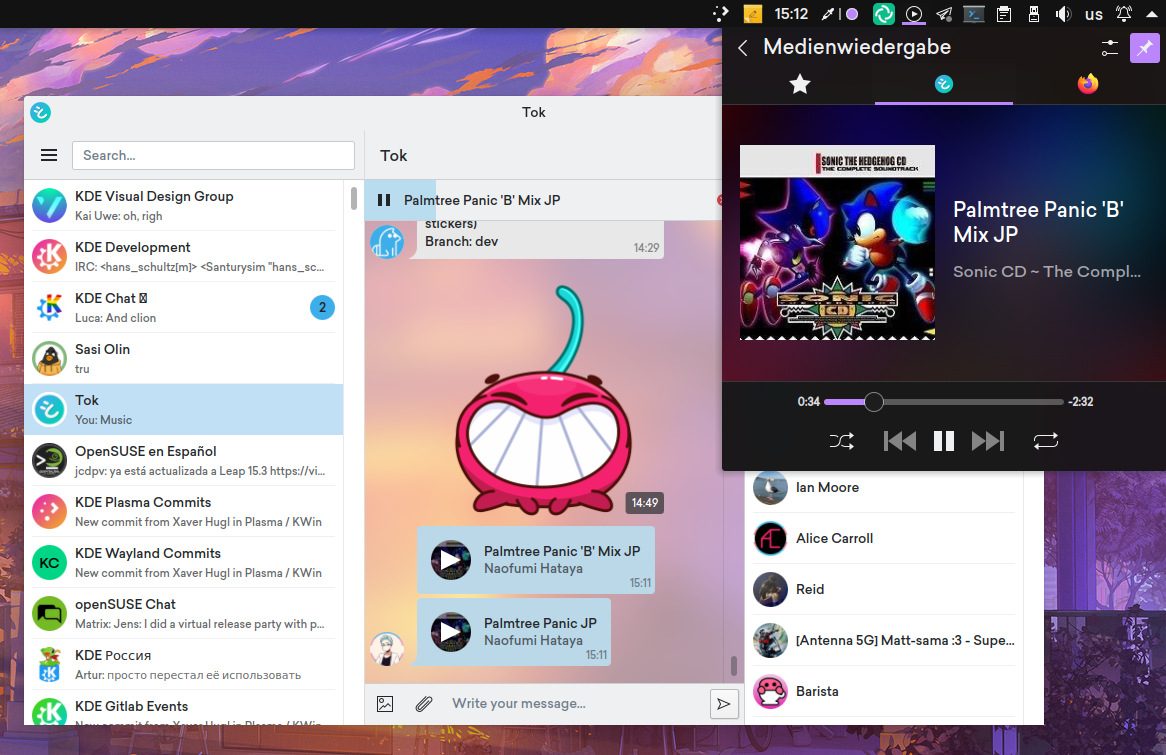Screen dimensions: 1166x755
Task: Open the sticky notes tray icon
Action: [753, 13]
